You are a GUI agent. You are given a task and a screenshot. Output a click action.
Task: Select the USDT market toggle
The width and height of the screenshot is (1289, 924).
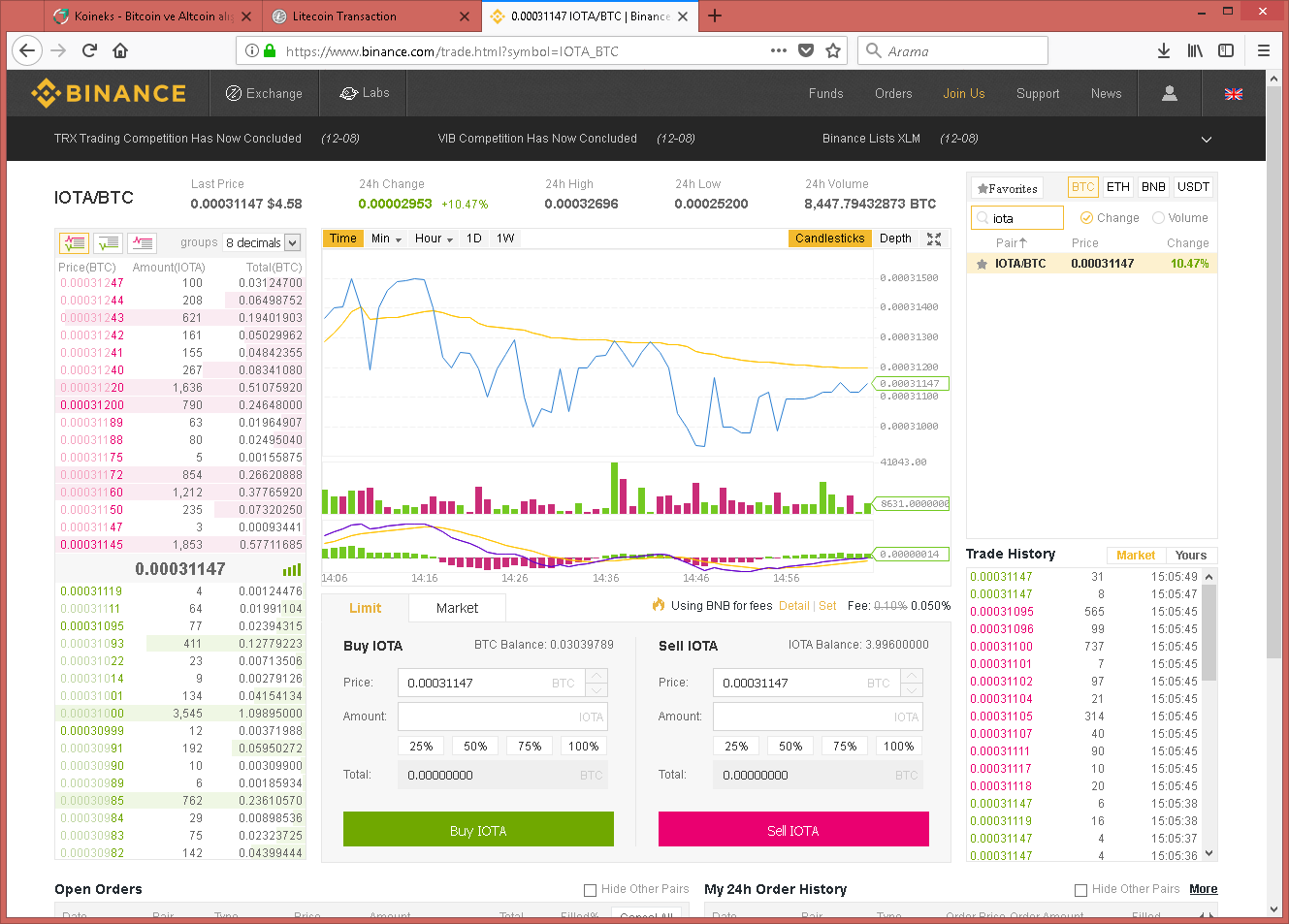coord(1193,187)
